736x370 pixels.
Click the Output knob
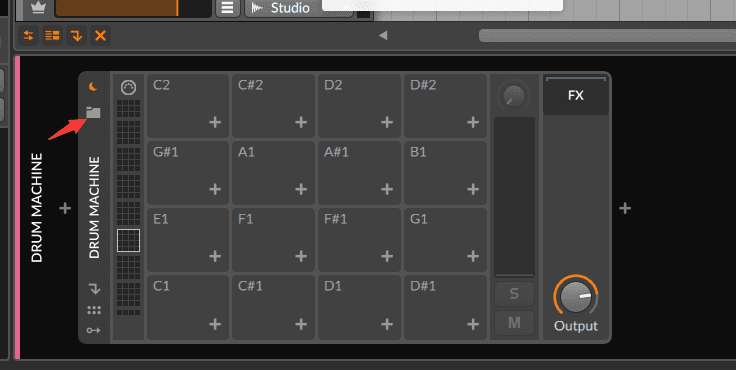coord(576,296)
